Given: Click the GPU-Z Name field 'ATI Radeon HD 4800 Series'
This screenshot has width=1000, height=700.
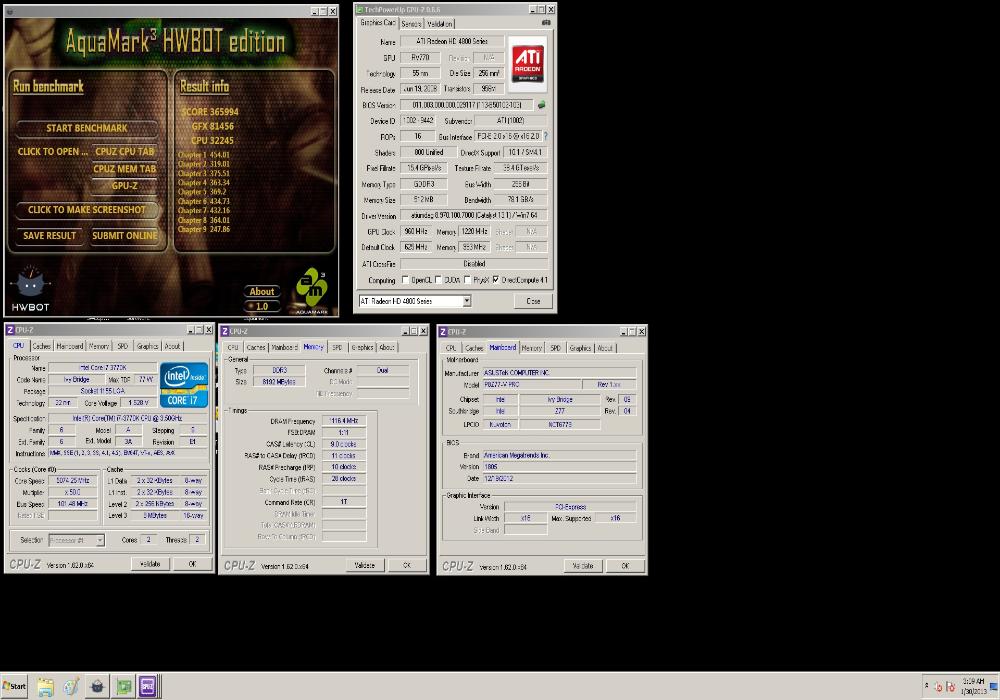Looking at the screenshot, I should click(x=452, y=41).
